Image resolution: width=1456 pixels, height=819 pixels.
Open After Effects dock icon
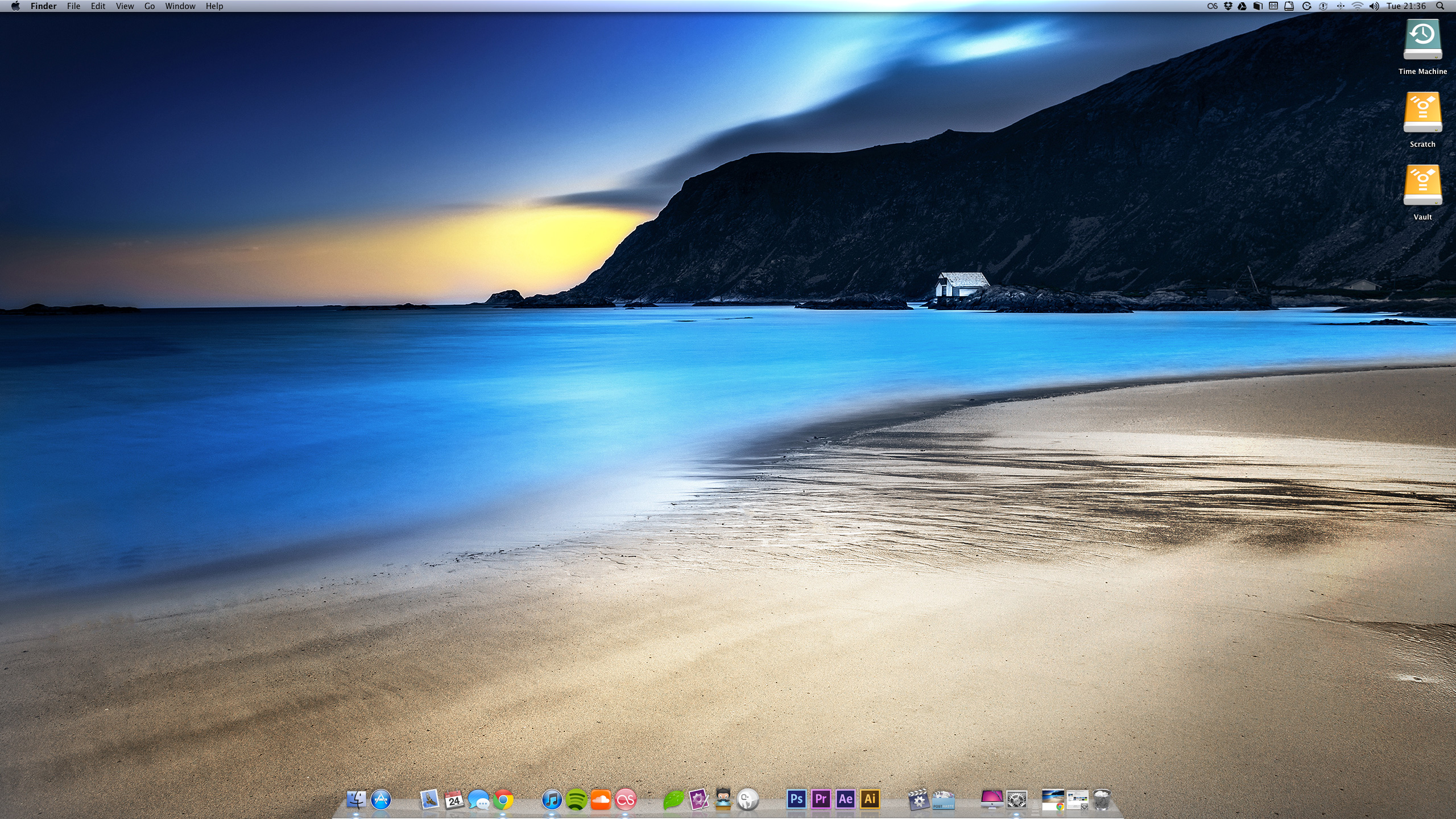(845, 799)
